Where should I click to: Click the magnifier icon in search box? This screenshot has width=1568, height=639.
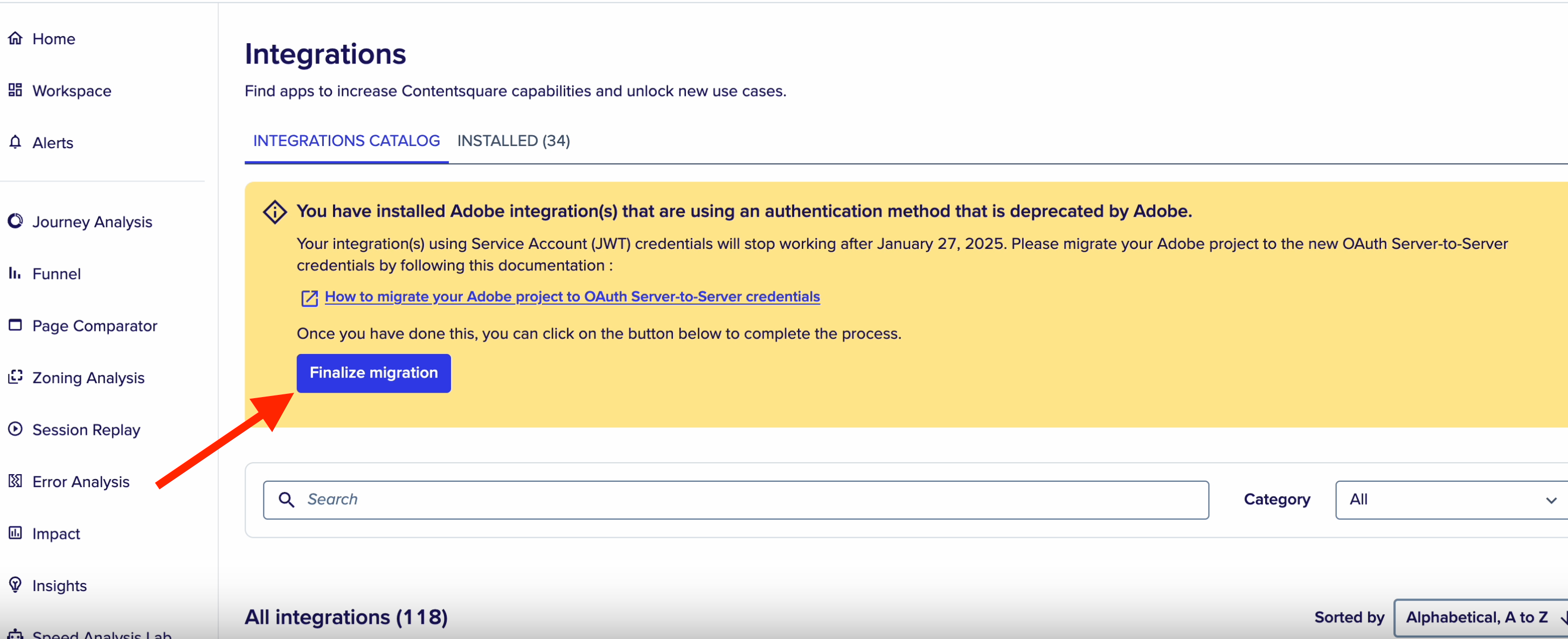(x=286, y=499)
